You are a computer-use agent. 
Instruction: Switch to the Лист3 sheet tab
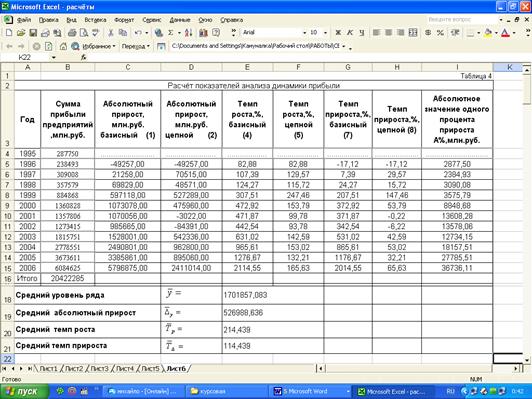coord(99,368)
